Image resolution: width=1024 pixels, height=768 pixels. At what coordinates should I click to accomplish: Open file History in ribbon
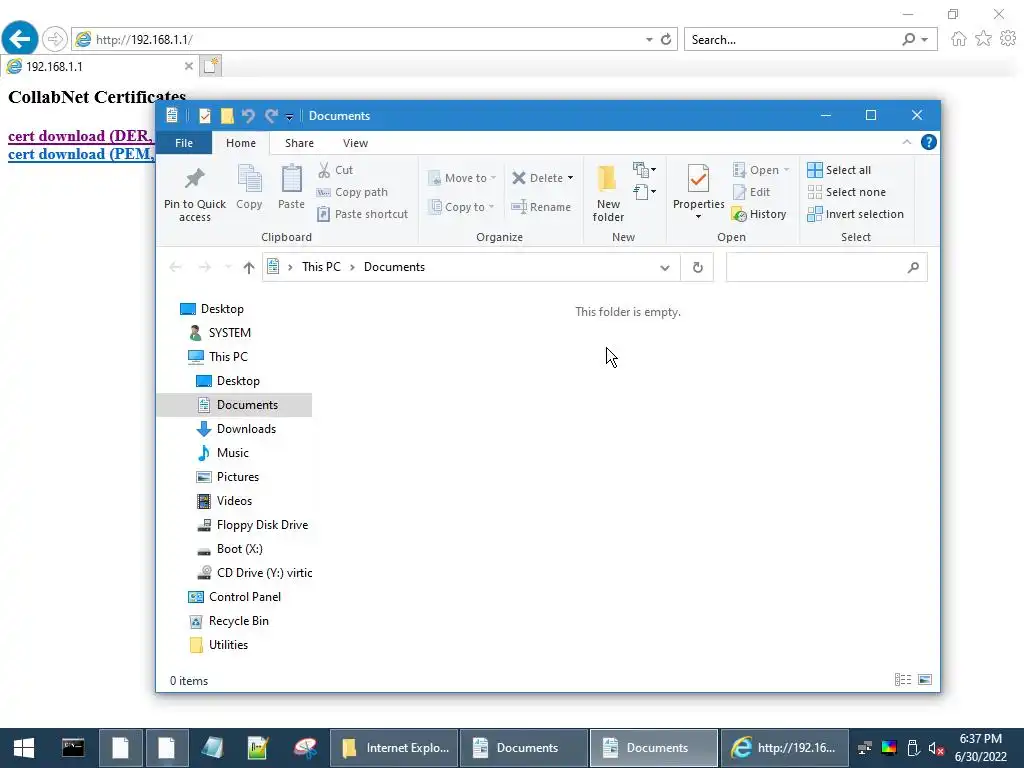[760, 214]
